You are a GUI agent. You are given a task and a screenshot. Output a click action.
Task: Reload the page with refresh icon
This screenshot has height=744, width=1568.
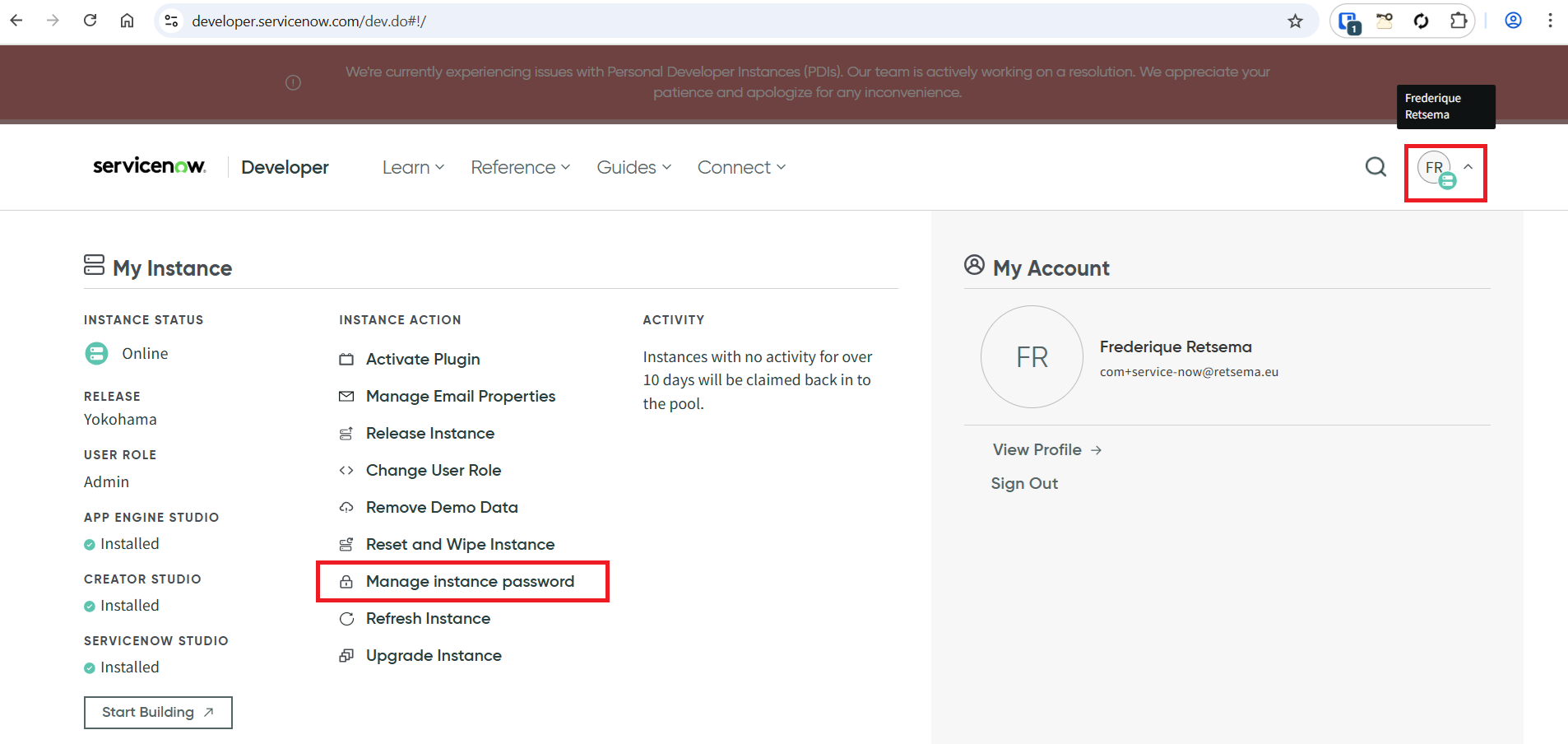point(90,21)
